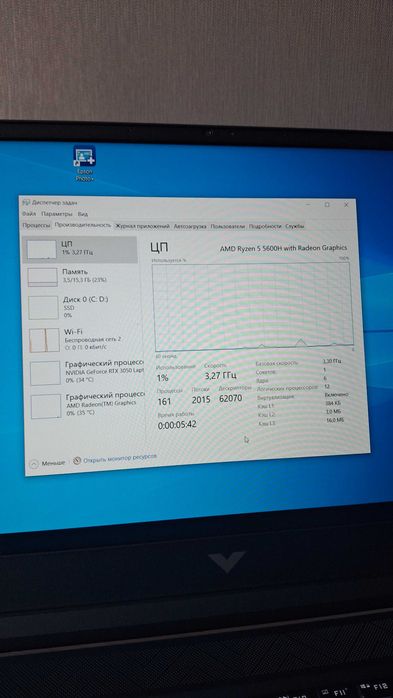The height and width of the screenshot is (698, 393).
Task: Switch to the Процессы tab
Action: click(36, 225)
